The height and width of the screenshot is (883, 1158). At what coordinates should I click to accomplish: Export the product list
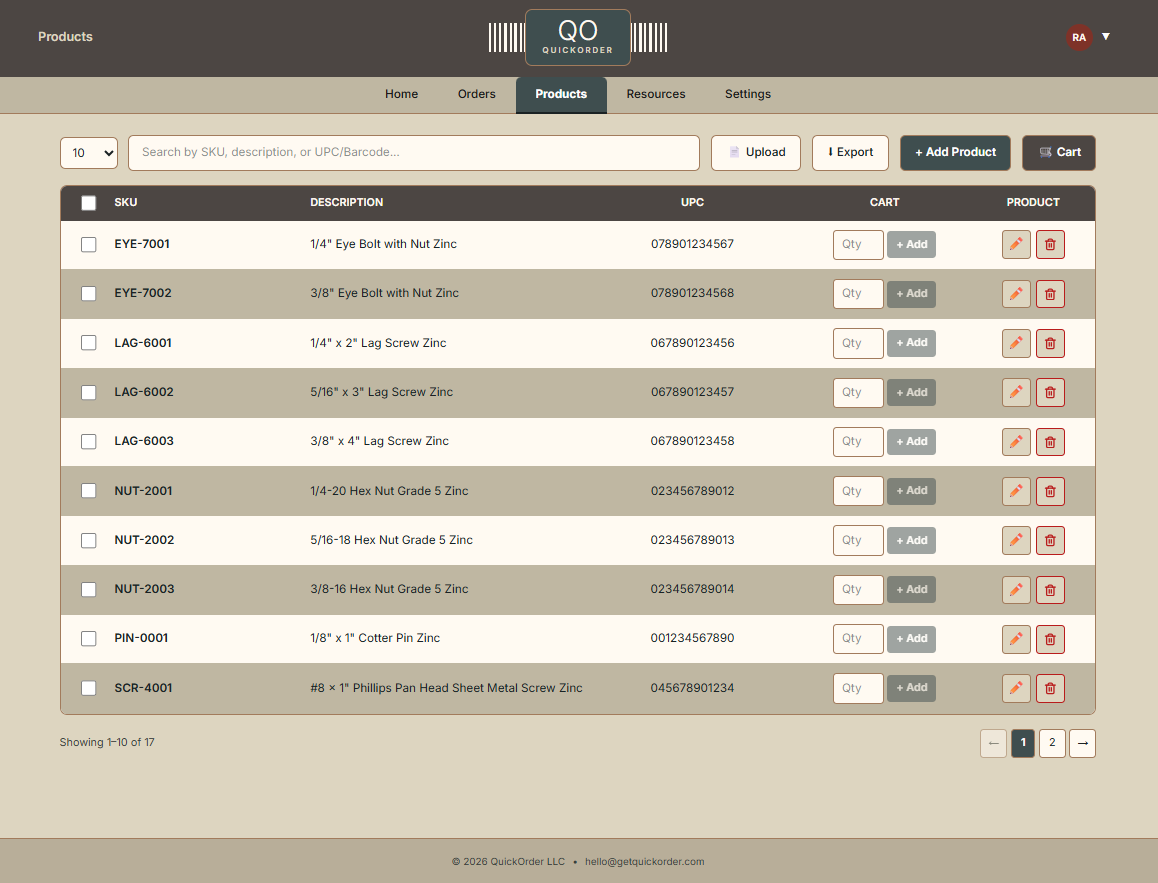[x=850, y=153]
